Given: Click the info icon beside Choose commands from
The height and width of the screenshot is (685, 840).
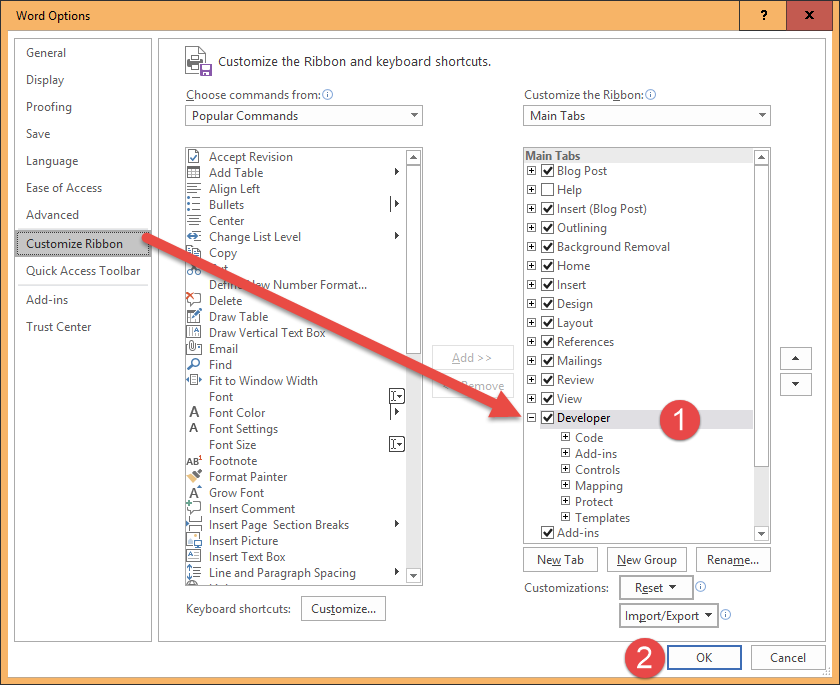Looking at the screenshot, I should [x=328, y=95].
